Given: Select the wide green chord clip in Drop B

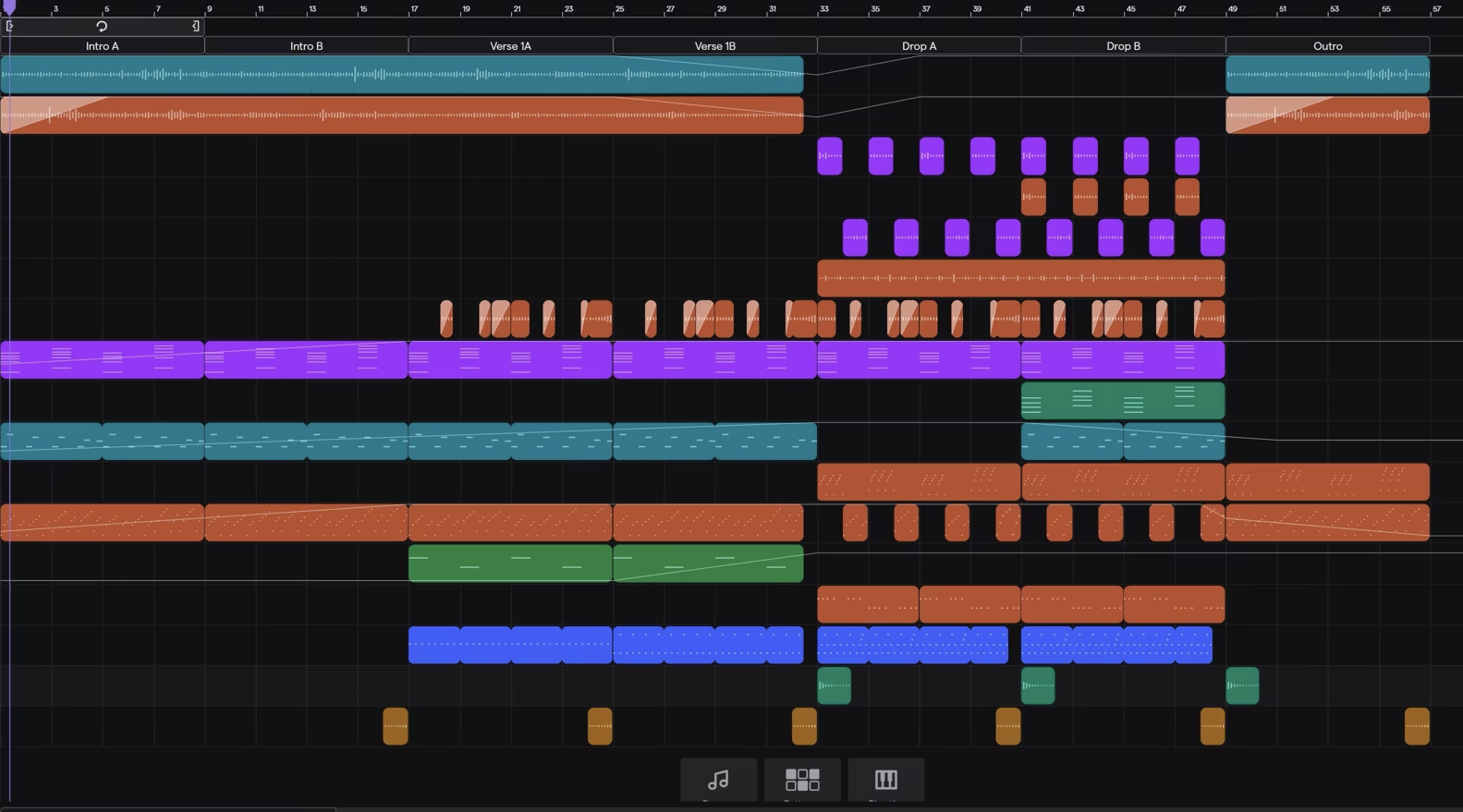Looking at the screenshot, I should tap(1123, 400).
